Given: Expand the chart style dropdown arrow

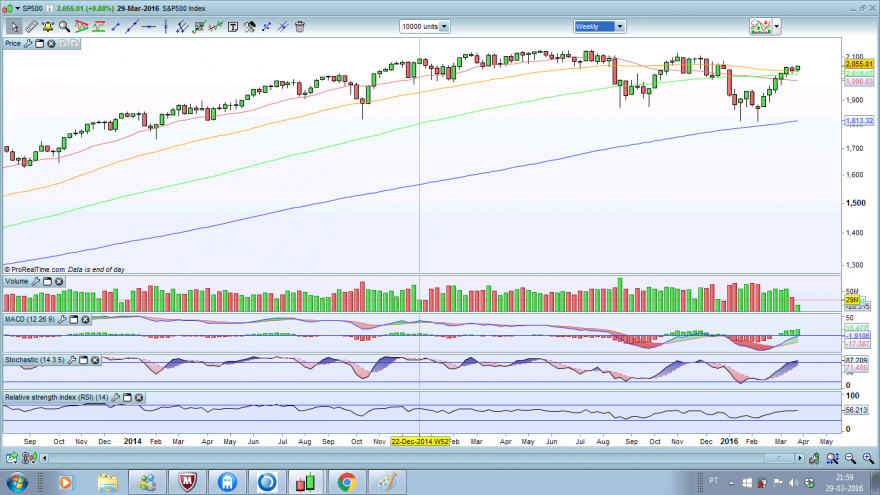Looking at the screenshot, I should click(x=777, y=26).
